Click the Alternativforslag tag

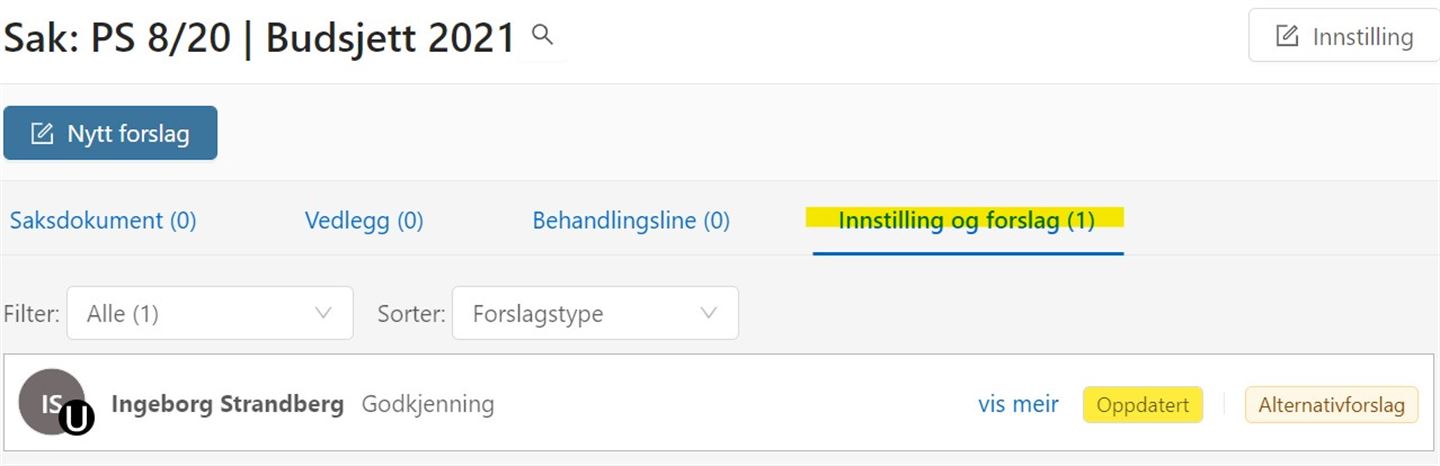coord(1331,405)
